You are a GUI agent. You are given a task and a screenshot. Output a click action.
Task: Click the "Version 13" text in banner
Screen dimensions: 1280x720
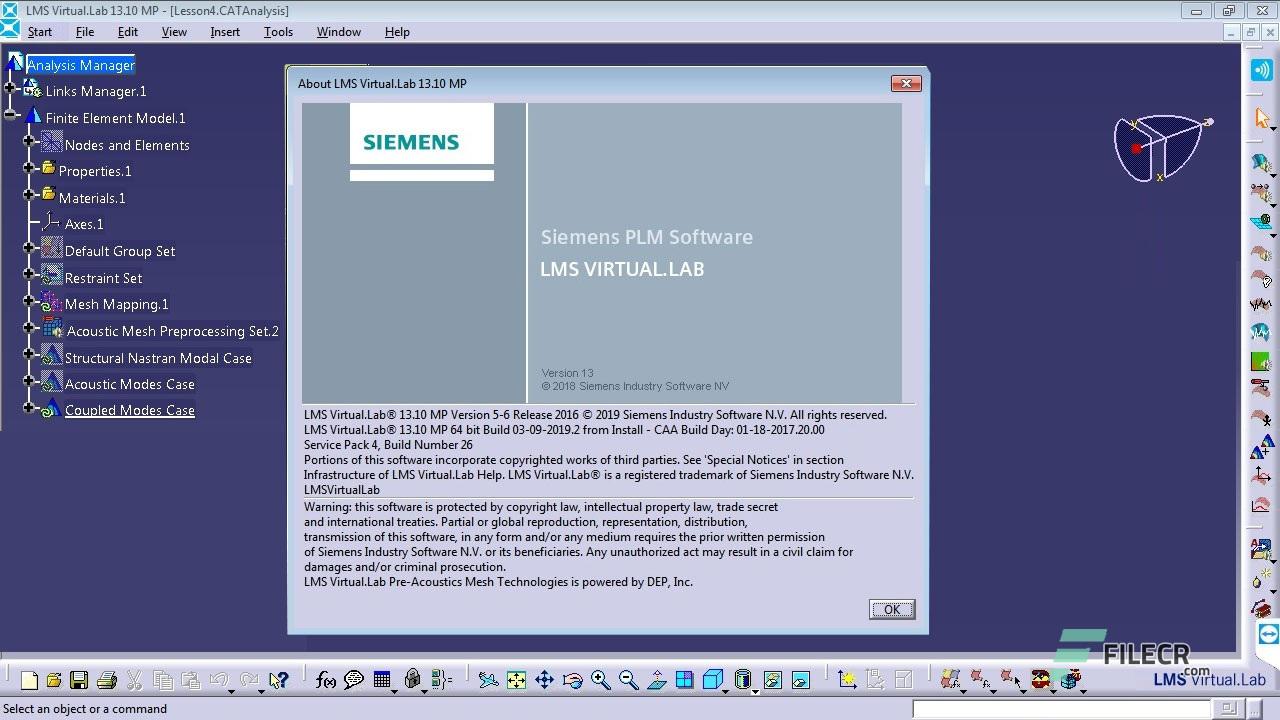coord(567,373)
